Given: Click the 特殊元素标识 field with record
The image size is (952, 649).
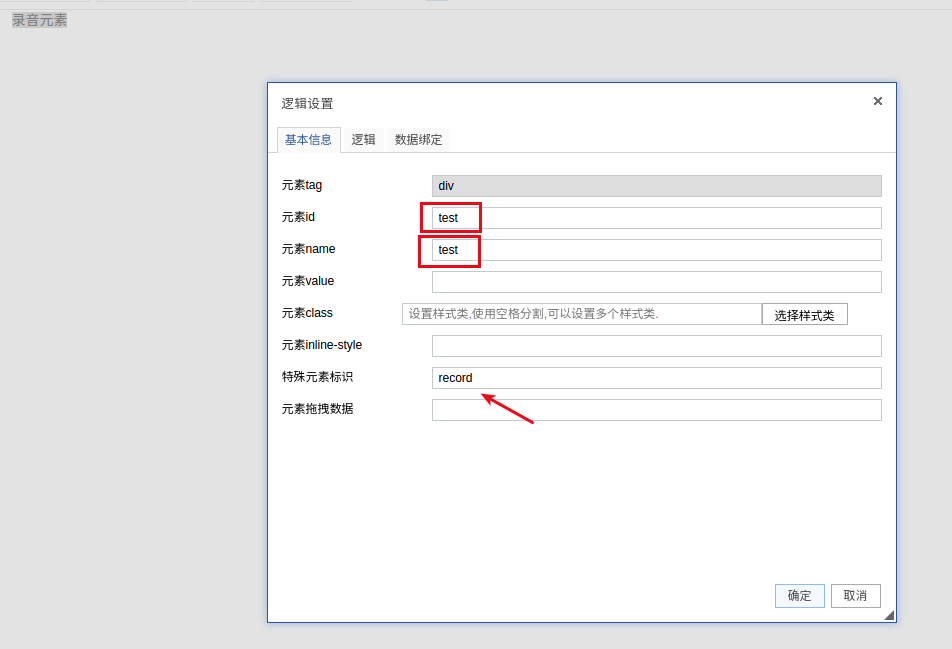Looking at the screenshot, I should (656, 378).
